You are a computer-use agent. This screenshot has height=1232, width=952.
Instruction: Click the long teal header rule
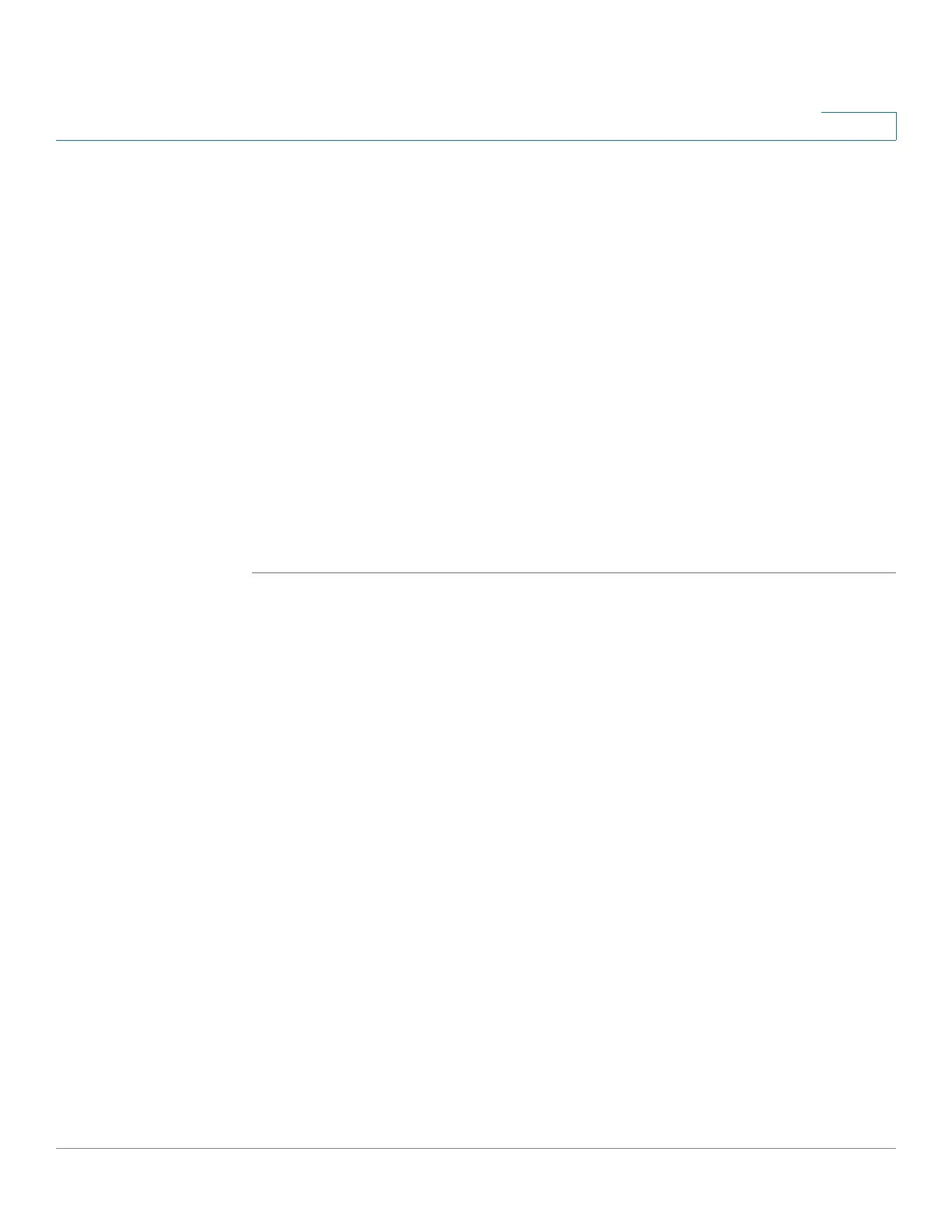(x=476, y=140)
